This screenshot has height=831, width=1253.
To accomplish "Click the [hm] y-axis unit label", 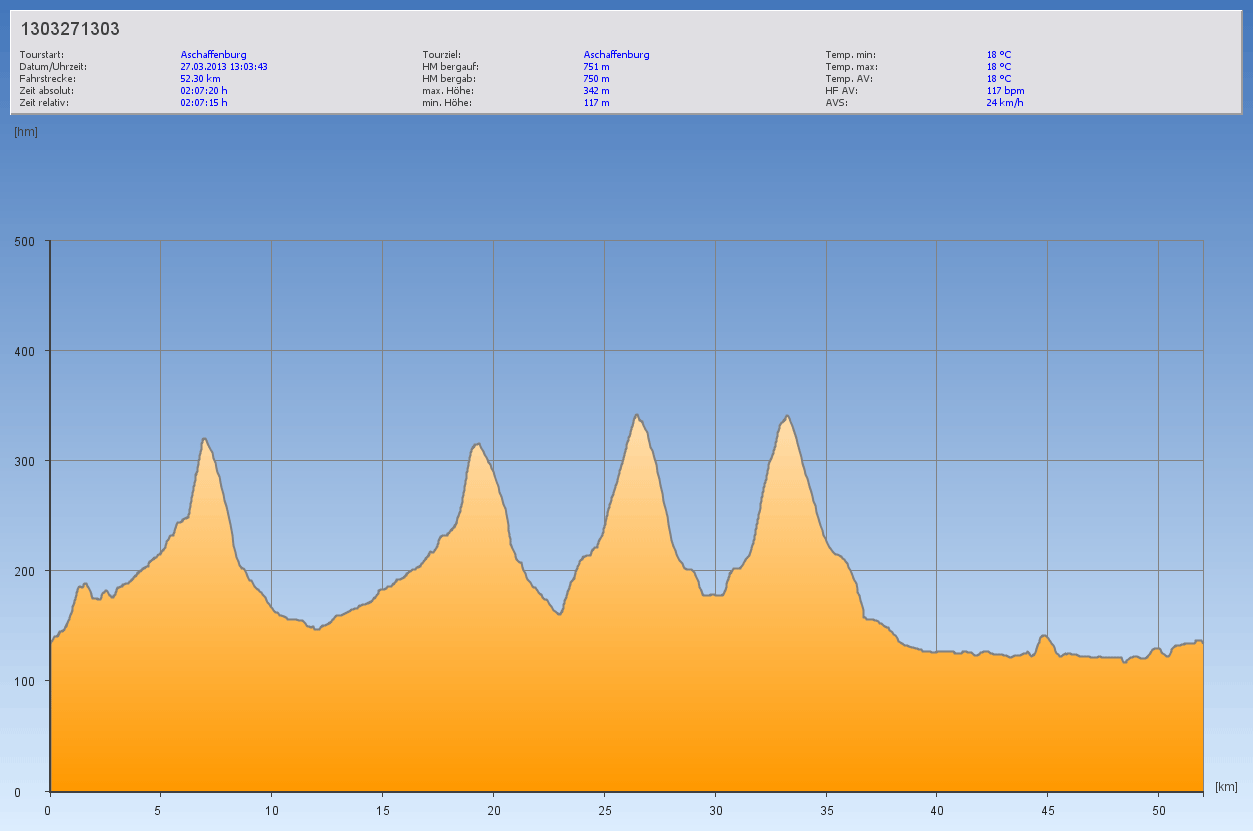I will [26, 132].
